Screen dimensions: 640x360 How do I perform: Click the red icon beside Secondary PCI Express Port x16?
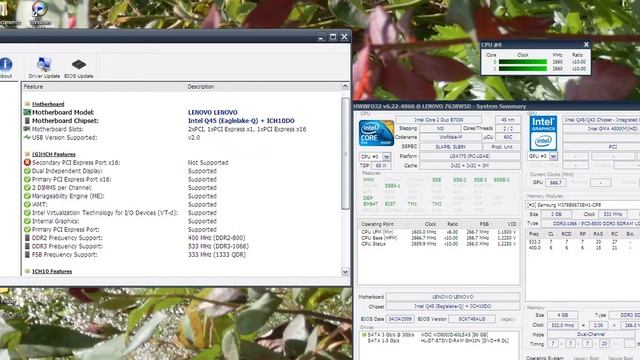27,162
